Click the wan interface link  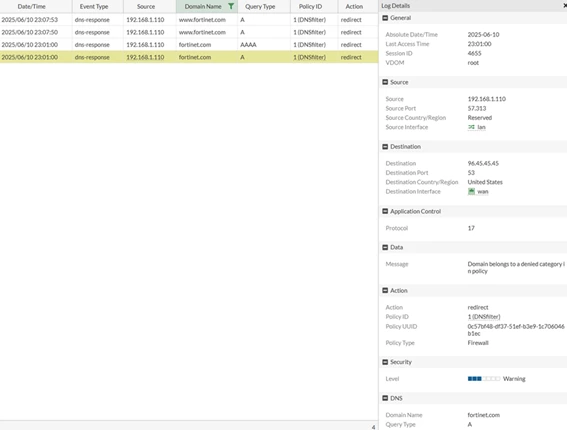tap(483, 192)
